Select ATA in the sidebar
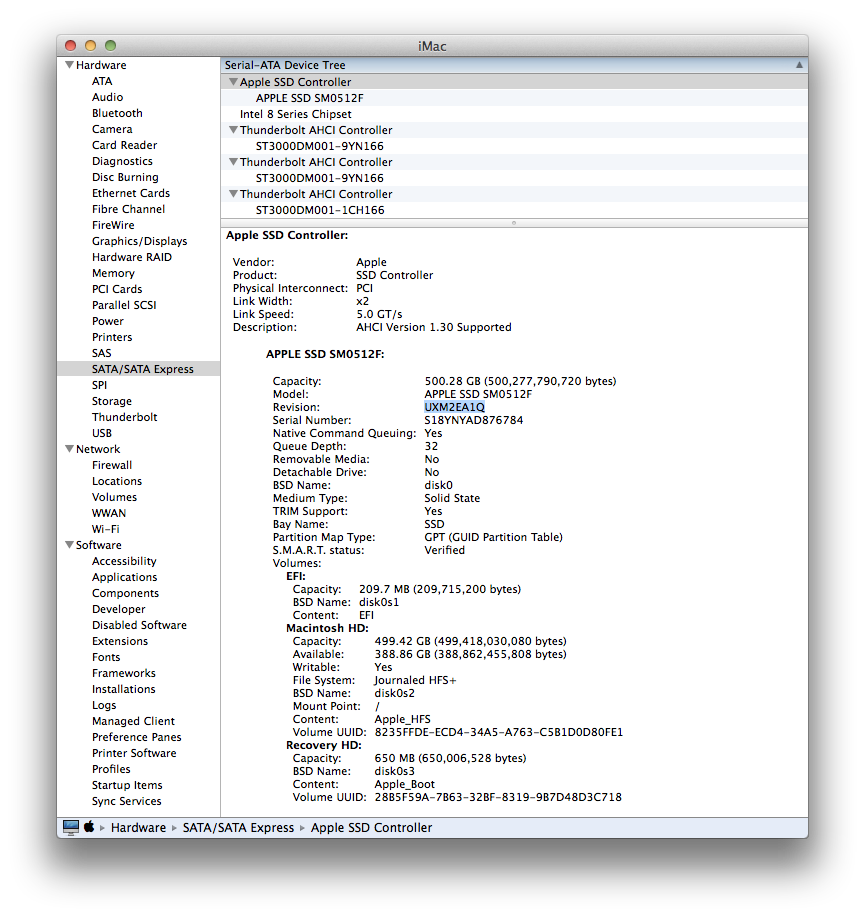The image size is (865, 917). (x=102, y=81)
